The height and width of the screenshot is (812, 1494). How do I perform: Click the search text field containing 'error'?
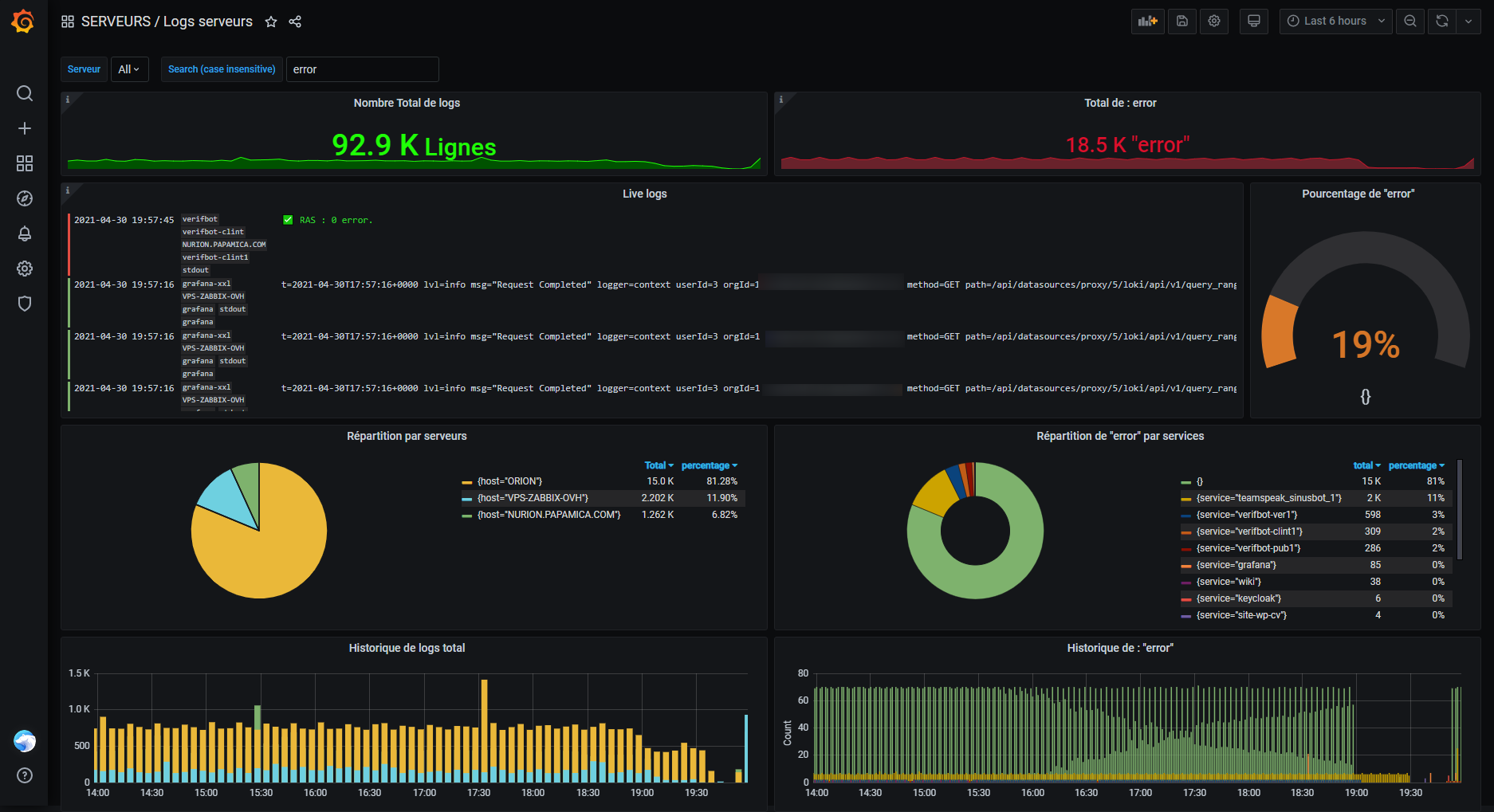pos(362,69)
